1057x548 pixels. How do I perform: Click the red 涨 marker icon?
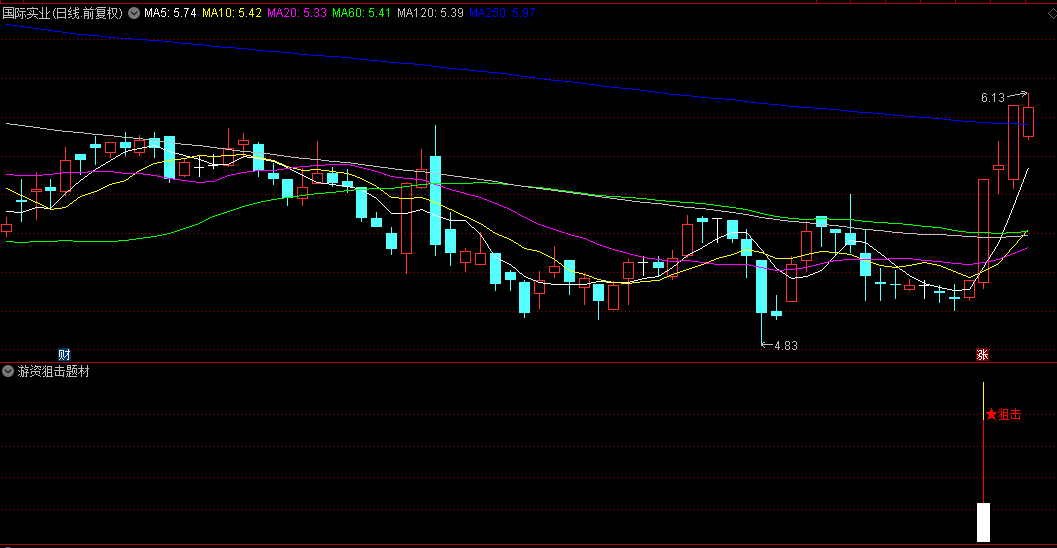click(982, 355)
